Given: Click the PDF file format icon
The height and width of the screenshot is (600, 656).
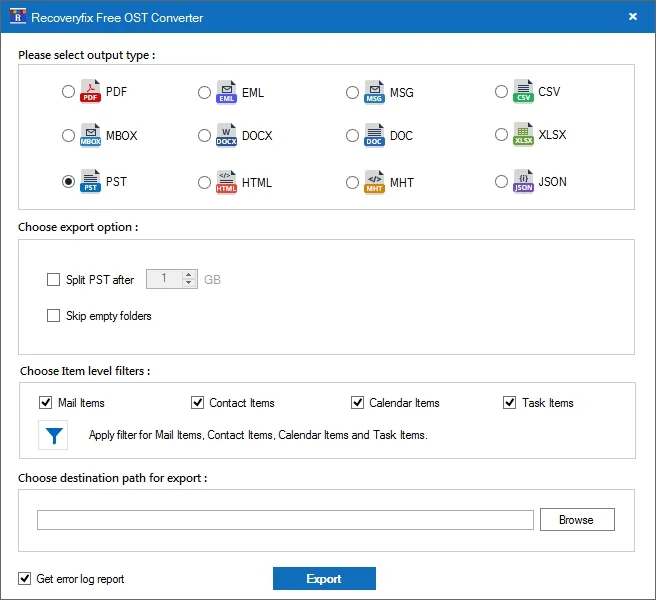Looking at the screenshot, I should pyautogui.click(x=90, y=91).
